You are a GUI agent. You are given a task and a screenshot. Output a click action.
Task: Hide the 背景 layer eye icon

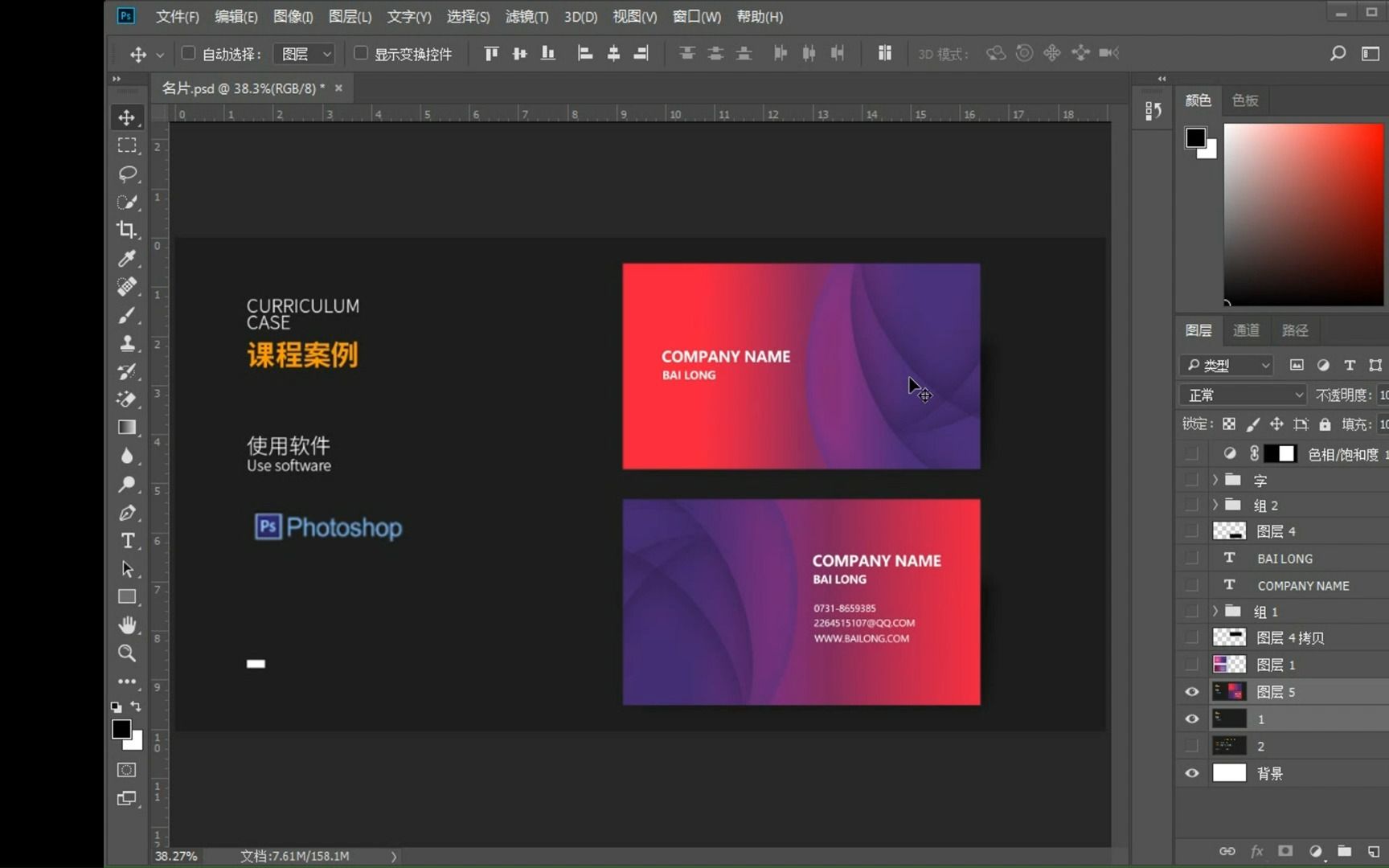pos(1192,773)
